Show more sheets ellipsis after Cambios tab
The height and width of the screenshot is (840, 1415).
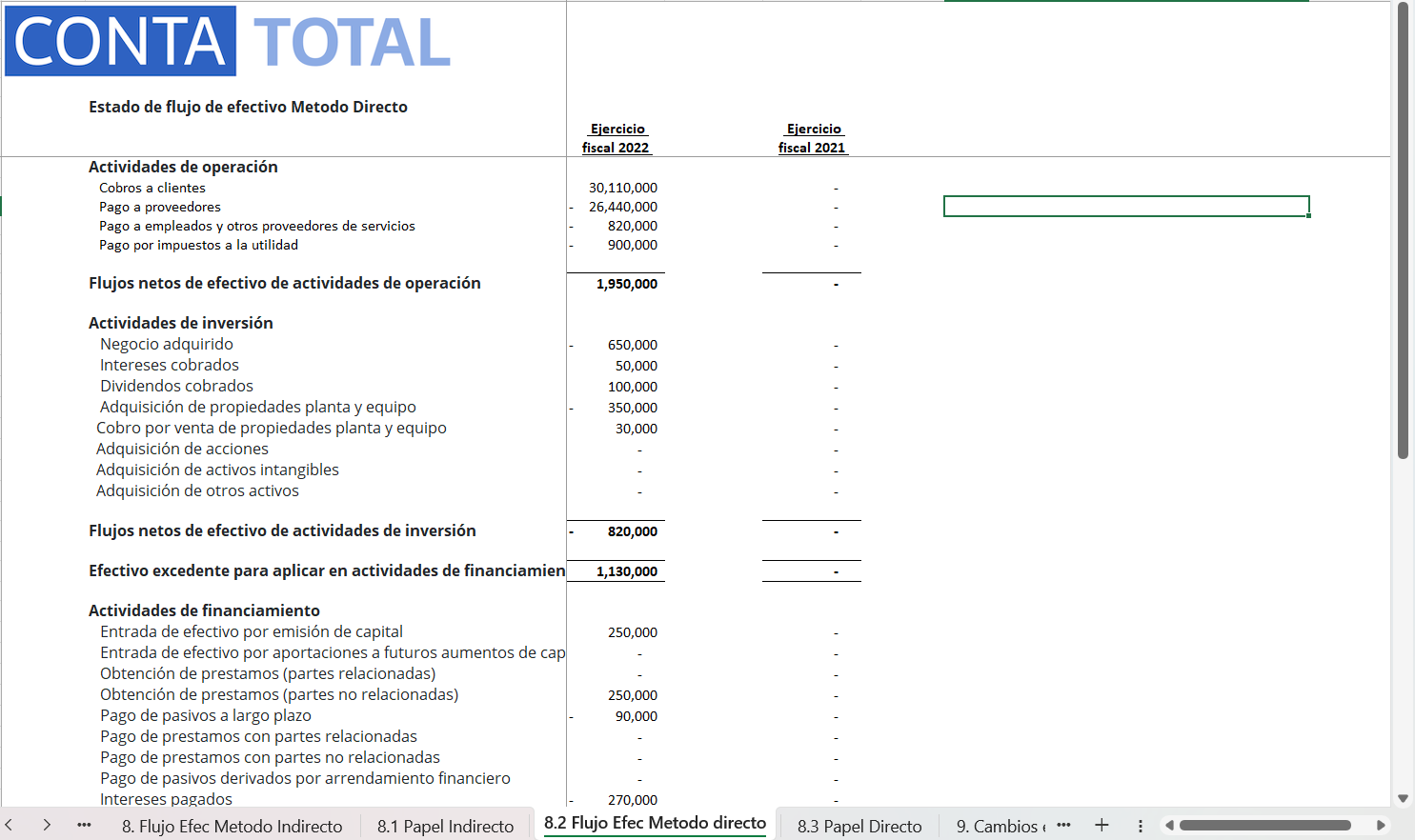click(1063, 825)
